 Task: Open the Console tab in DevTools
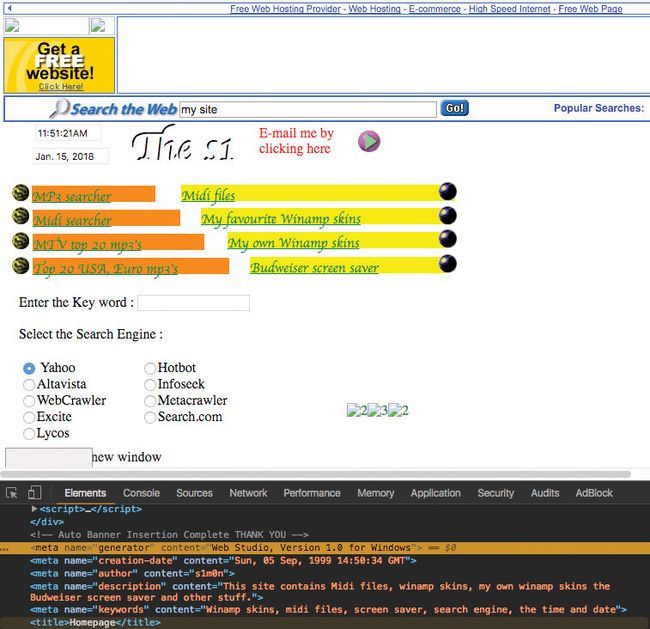point(141,493)
